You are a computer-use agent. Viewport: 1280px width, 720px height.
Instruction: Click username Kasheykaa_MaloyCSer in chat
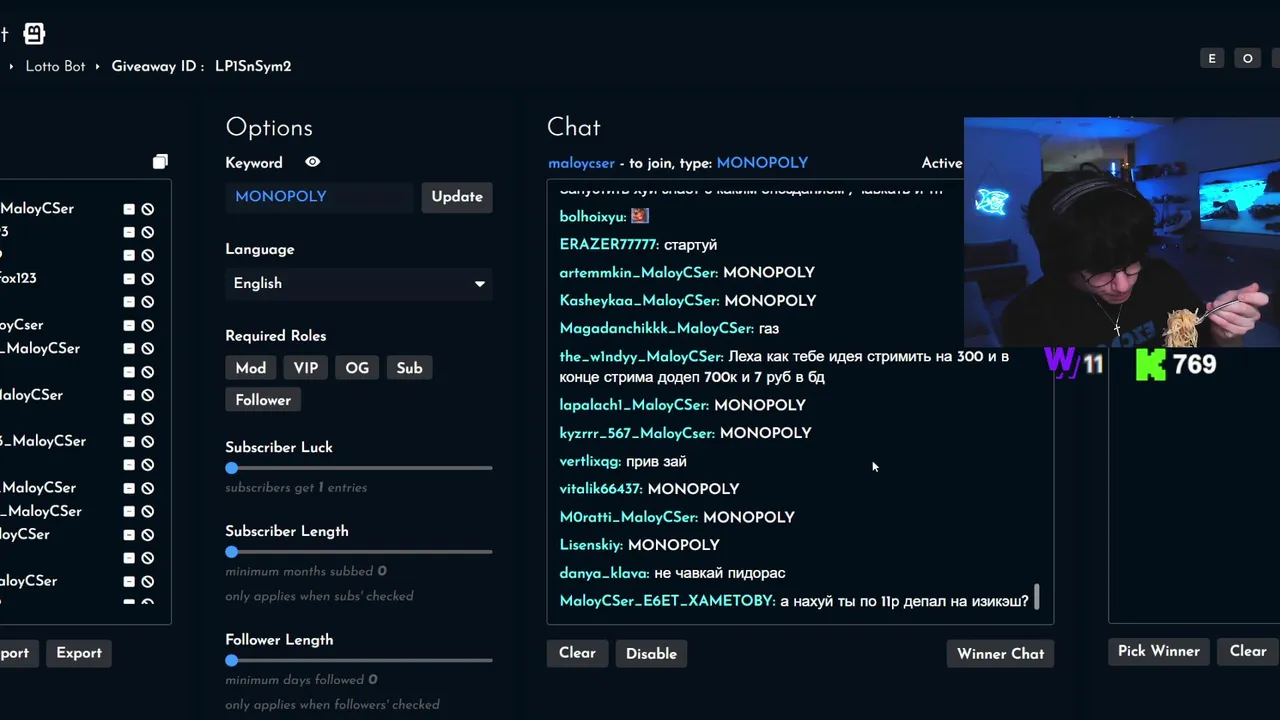[639, 301]
